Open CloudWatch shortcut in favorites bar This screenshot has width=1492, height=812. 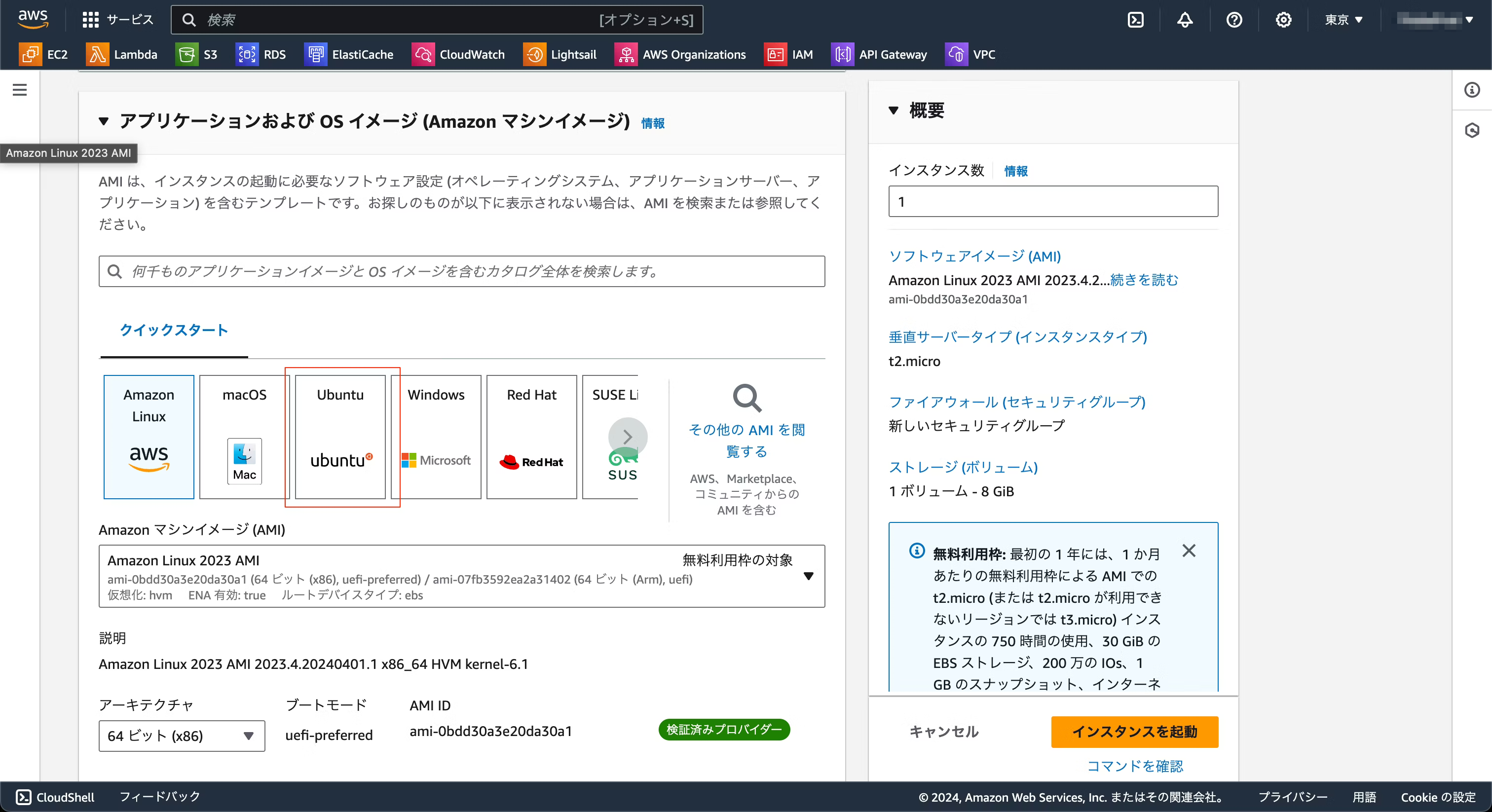click(x=458, y=54)
